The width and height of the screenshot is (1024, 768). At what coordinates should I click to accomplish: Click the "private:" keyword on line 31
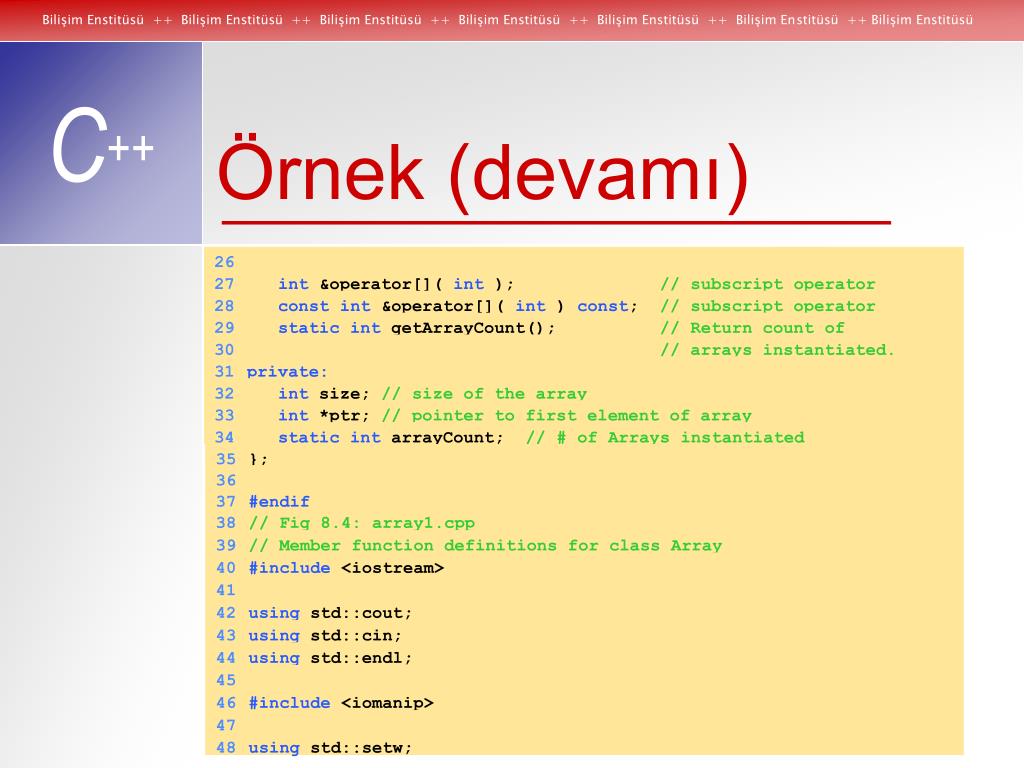click(x=287, y=372)
